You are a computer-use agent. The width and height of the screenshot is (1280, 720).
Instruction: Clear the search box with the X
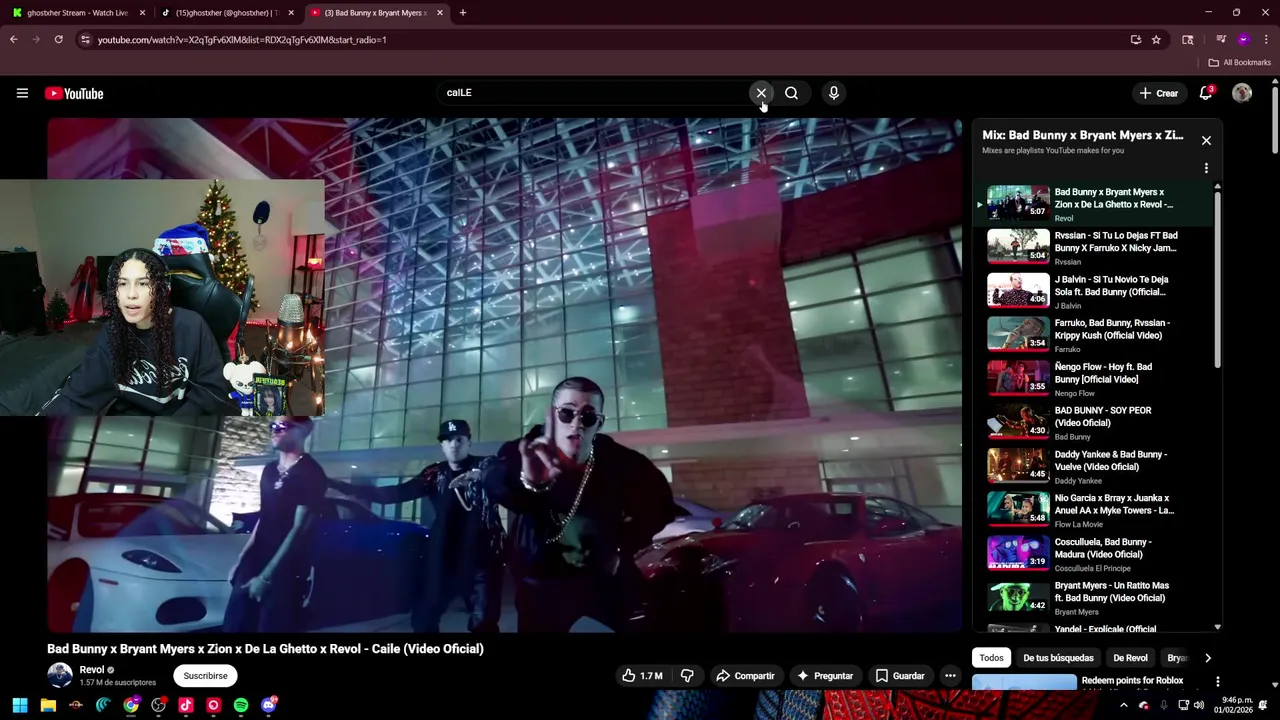[x=761, y=93]
